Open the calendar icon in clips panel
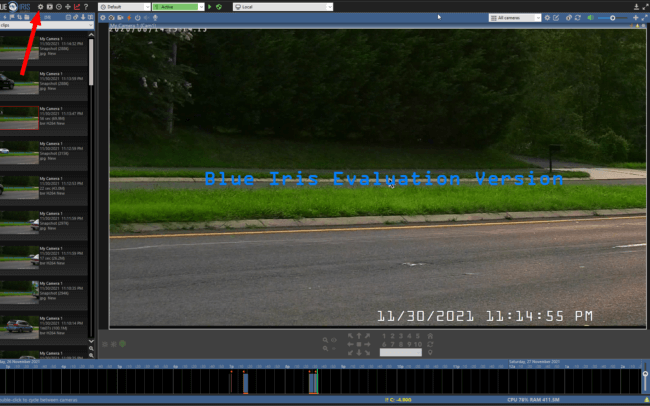The image size is (650, 406). [68, 17]
